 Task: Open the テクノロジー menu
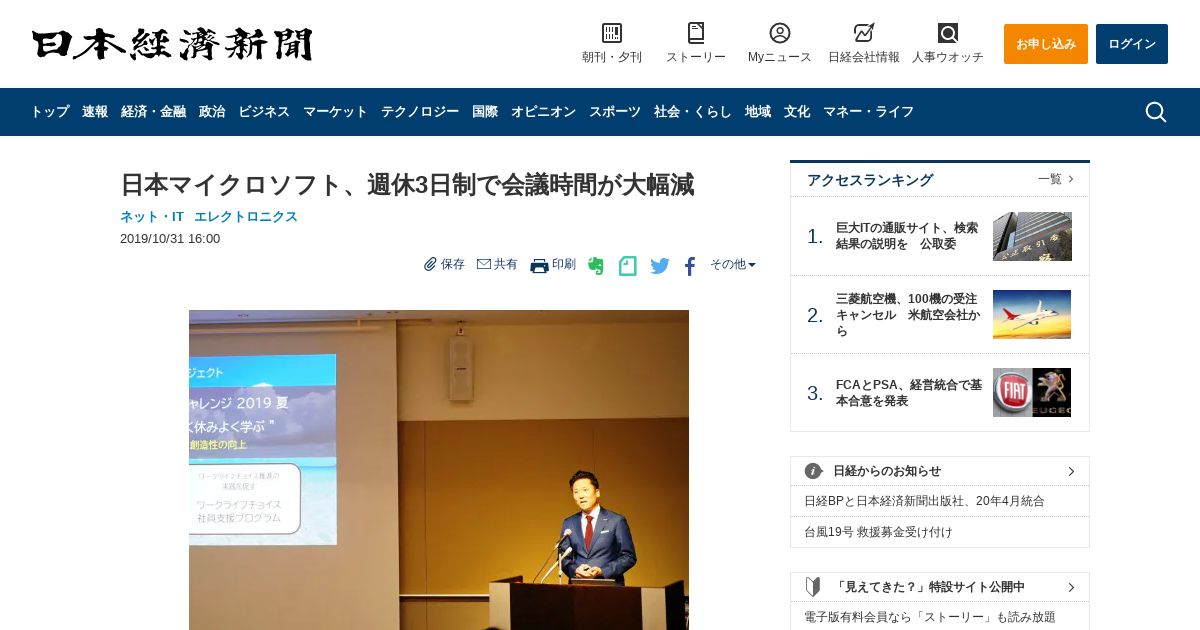(420, 112)
